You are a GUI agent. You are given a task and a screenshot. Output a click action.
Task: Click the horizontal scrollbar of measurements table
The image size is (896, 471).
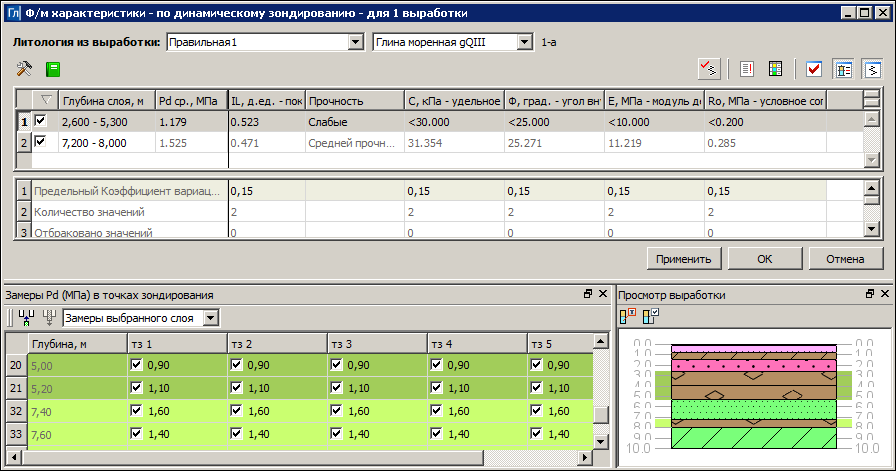pyautogui.click(x=251, y=457)
